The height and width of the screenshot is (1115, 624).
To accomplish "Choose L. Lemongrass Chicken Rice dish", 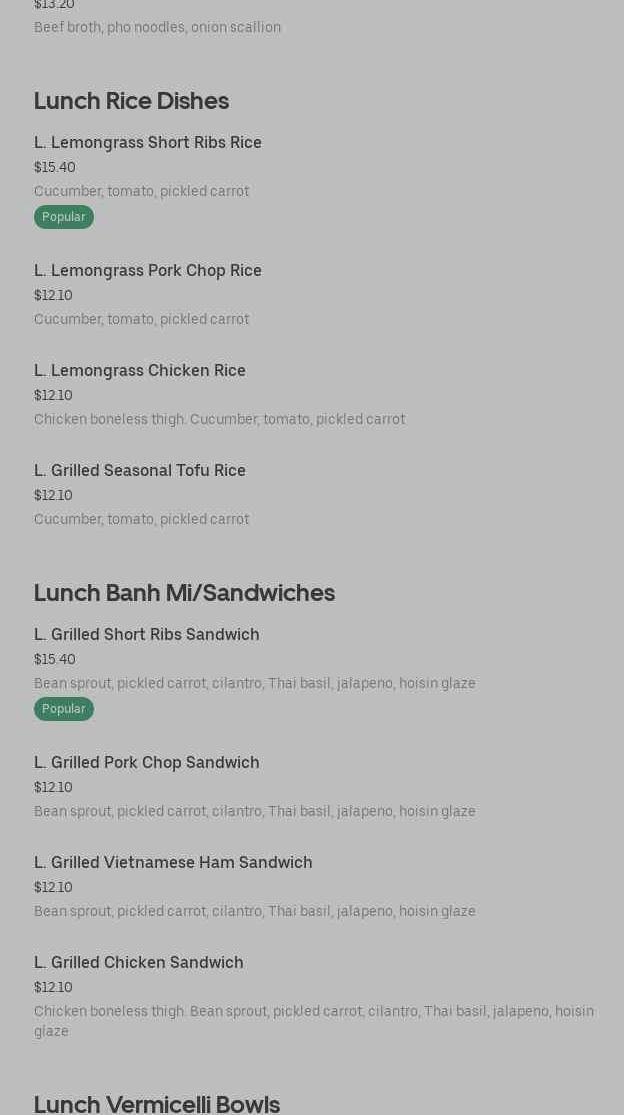I will [140, 371].
